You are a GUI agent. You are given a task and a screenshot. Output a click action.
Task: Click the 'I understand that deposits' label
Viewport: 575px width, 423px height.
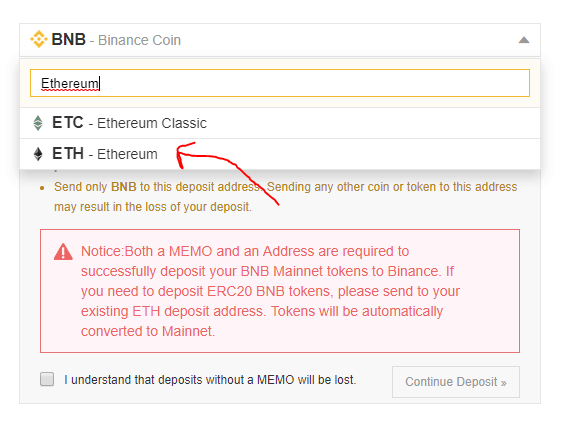[x=210, y=380]
